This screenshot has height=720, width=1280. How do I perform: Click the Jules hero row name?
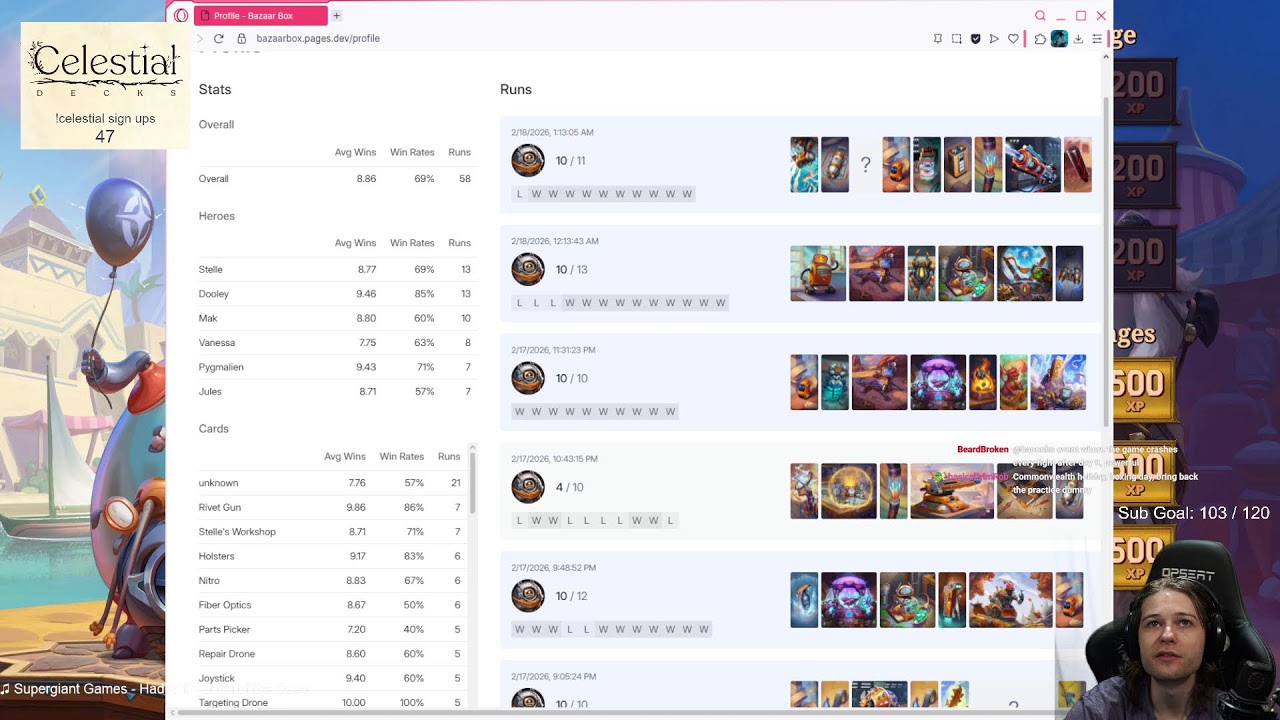[208, 391]
